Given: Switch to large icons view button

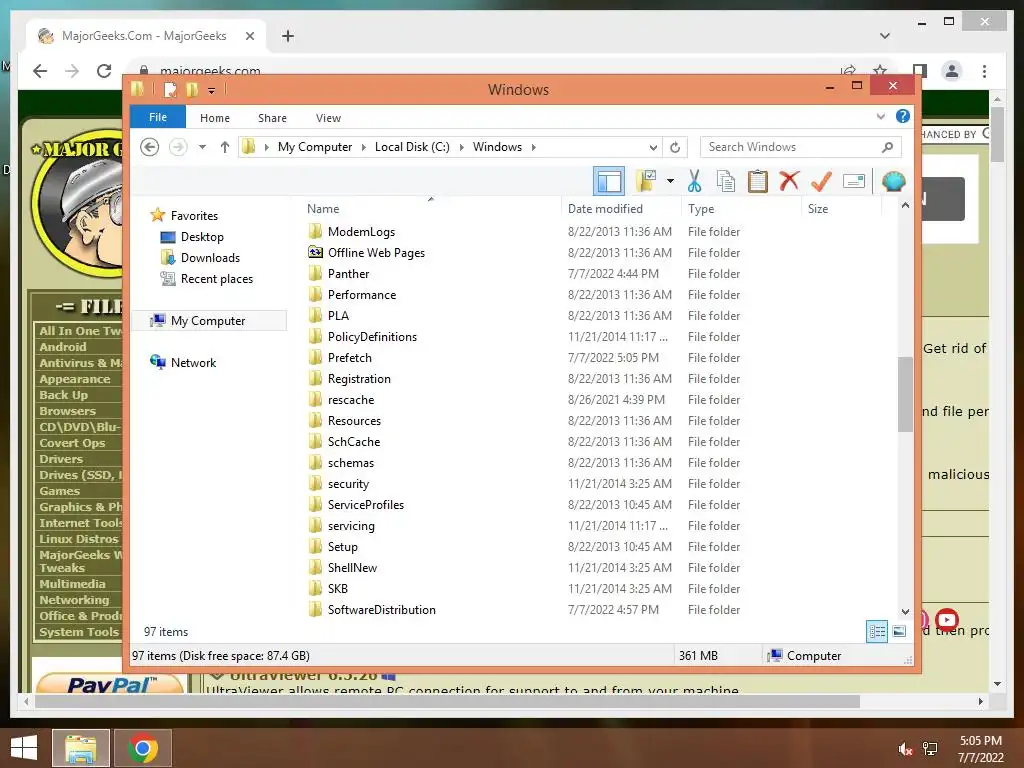Looking at the screenshot, I should (899, 632).
